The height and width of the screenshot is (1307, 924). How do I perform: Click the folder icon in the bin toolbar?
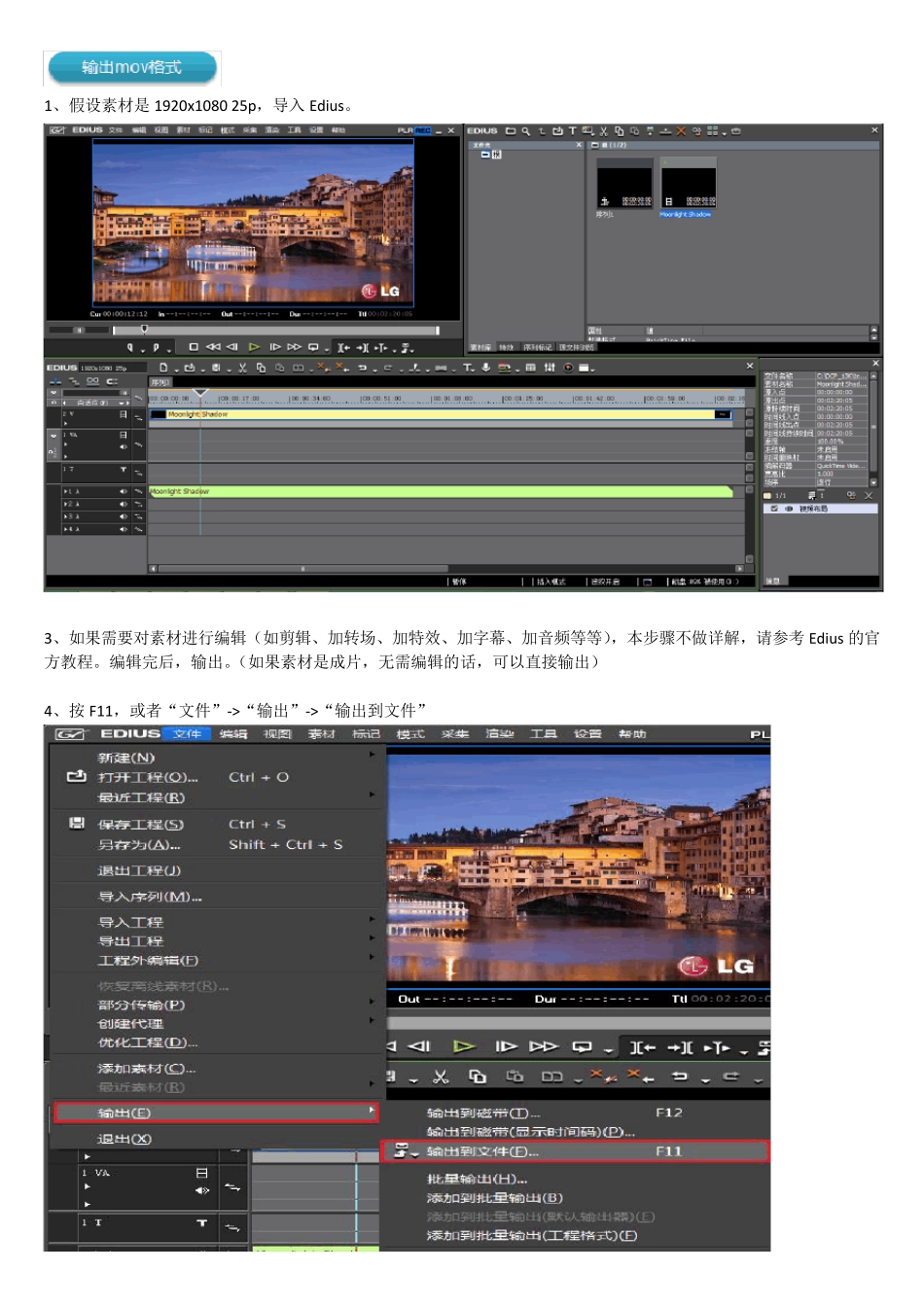[510, 130]
